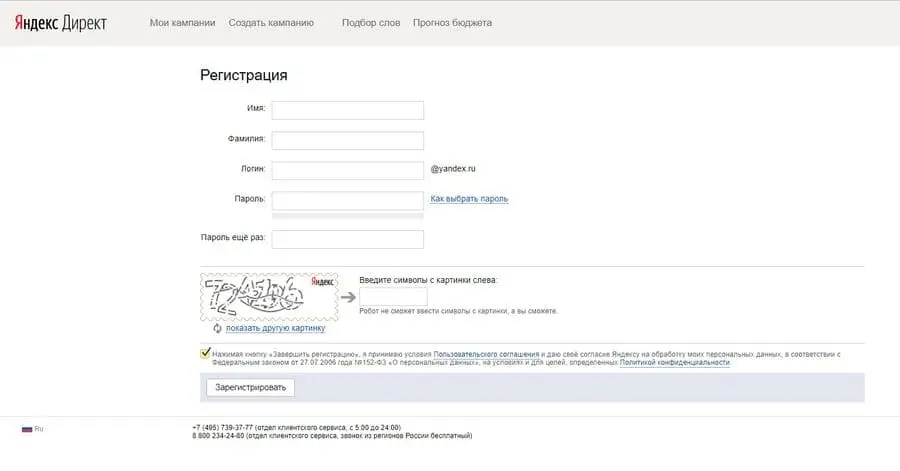900x471 pixels.
Task: Open Мои кампании menu item
Action: point(182,23)
